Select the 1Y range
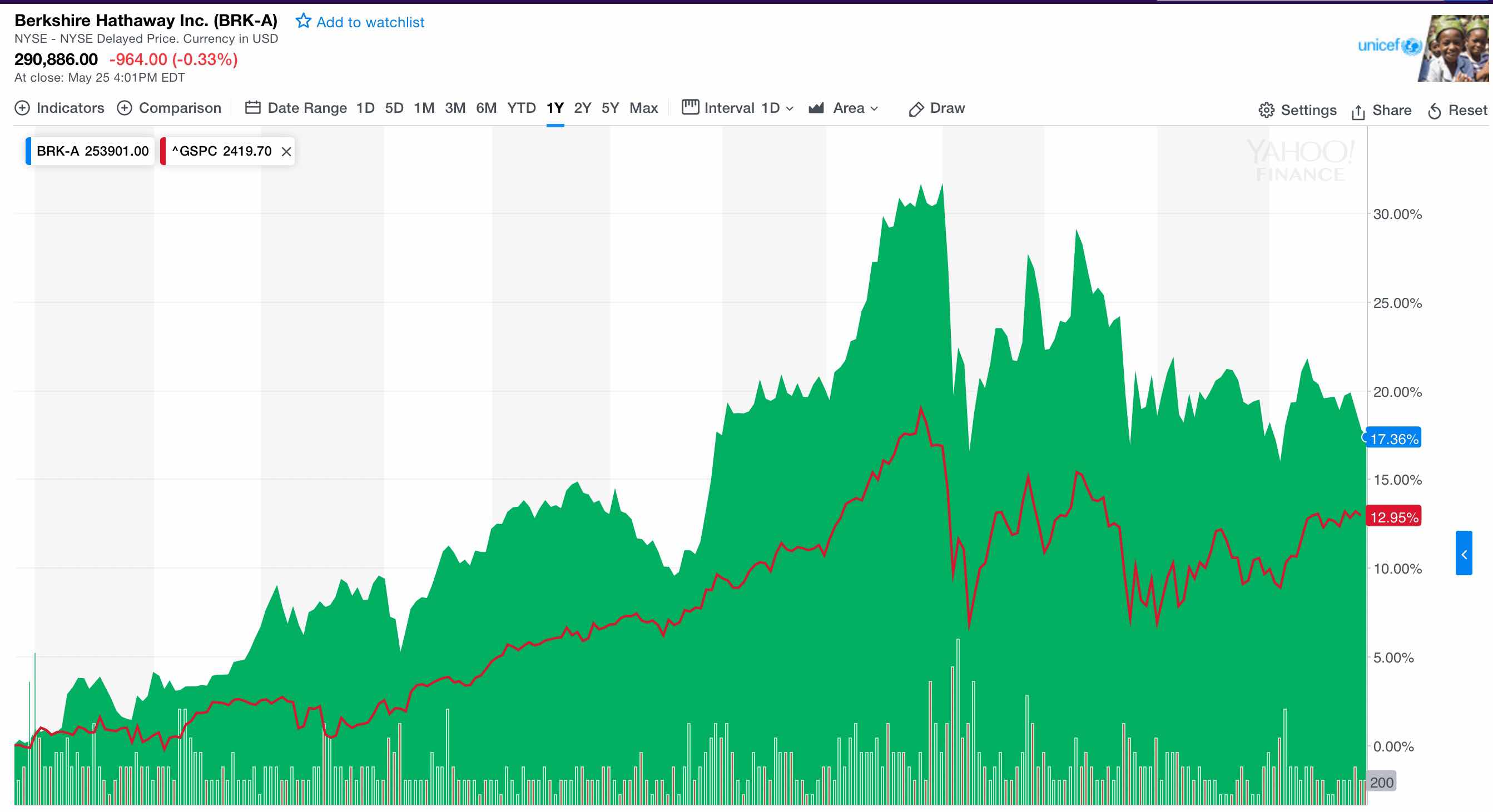The width and height of the screenshot is (1493, 812). pos(555,108)
